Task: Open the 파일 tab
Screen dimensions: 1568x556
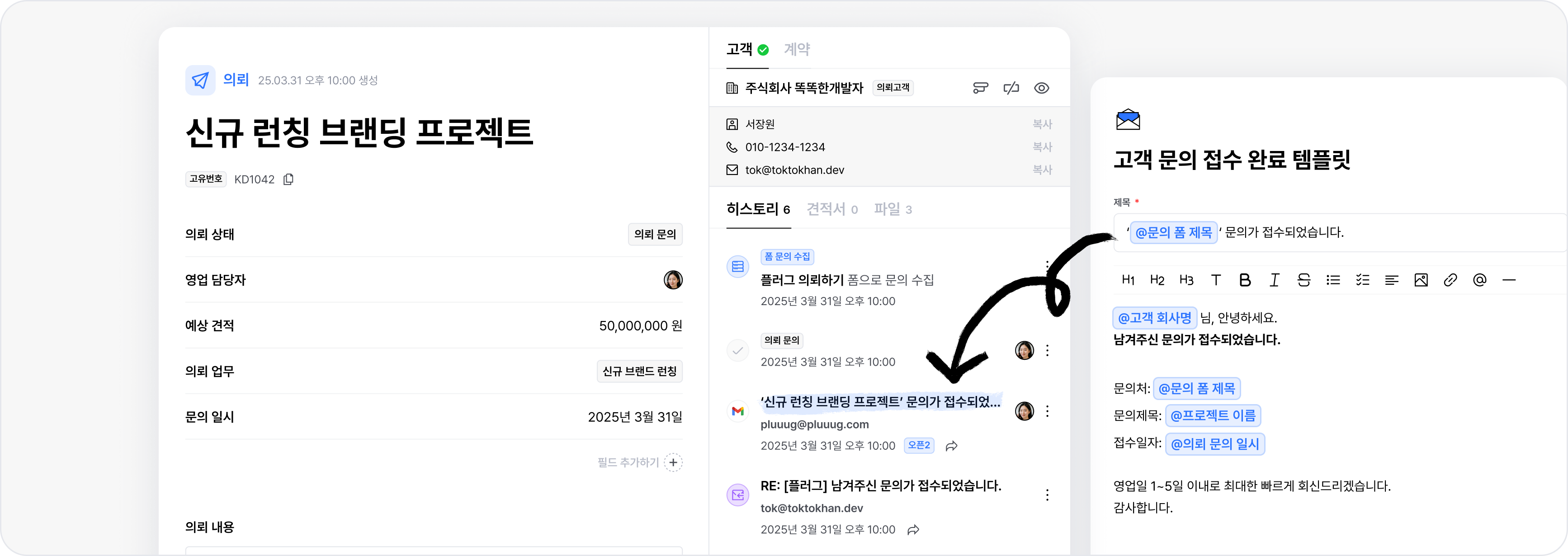Action: pos(893,209)
